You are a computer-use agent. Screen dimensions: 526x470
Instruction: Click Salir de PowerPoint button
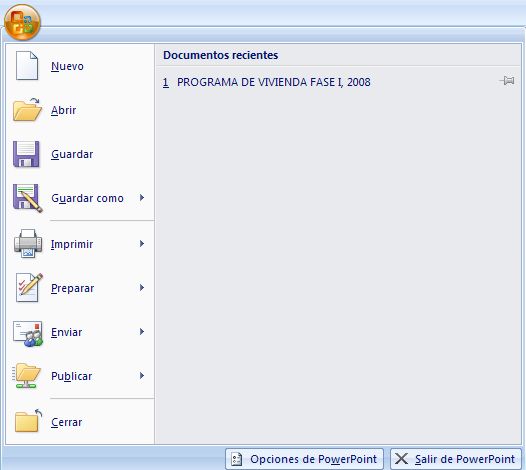click(456, 459)
